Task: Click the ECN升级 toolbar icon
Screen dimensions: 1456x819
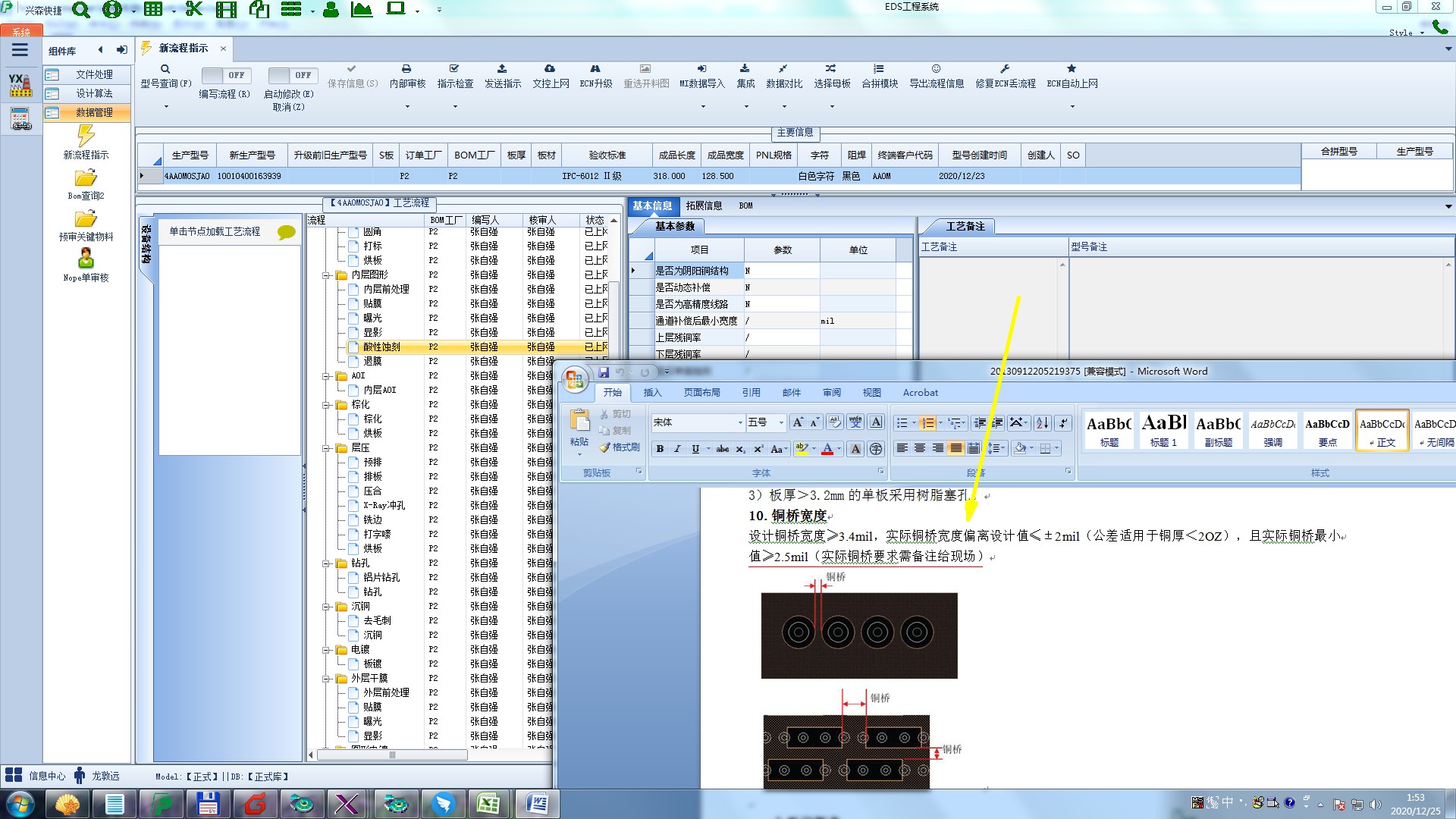Action: point(595,69)
